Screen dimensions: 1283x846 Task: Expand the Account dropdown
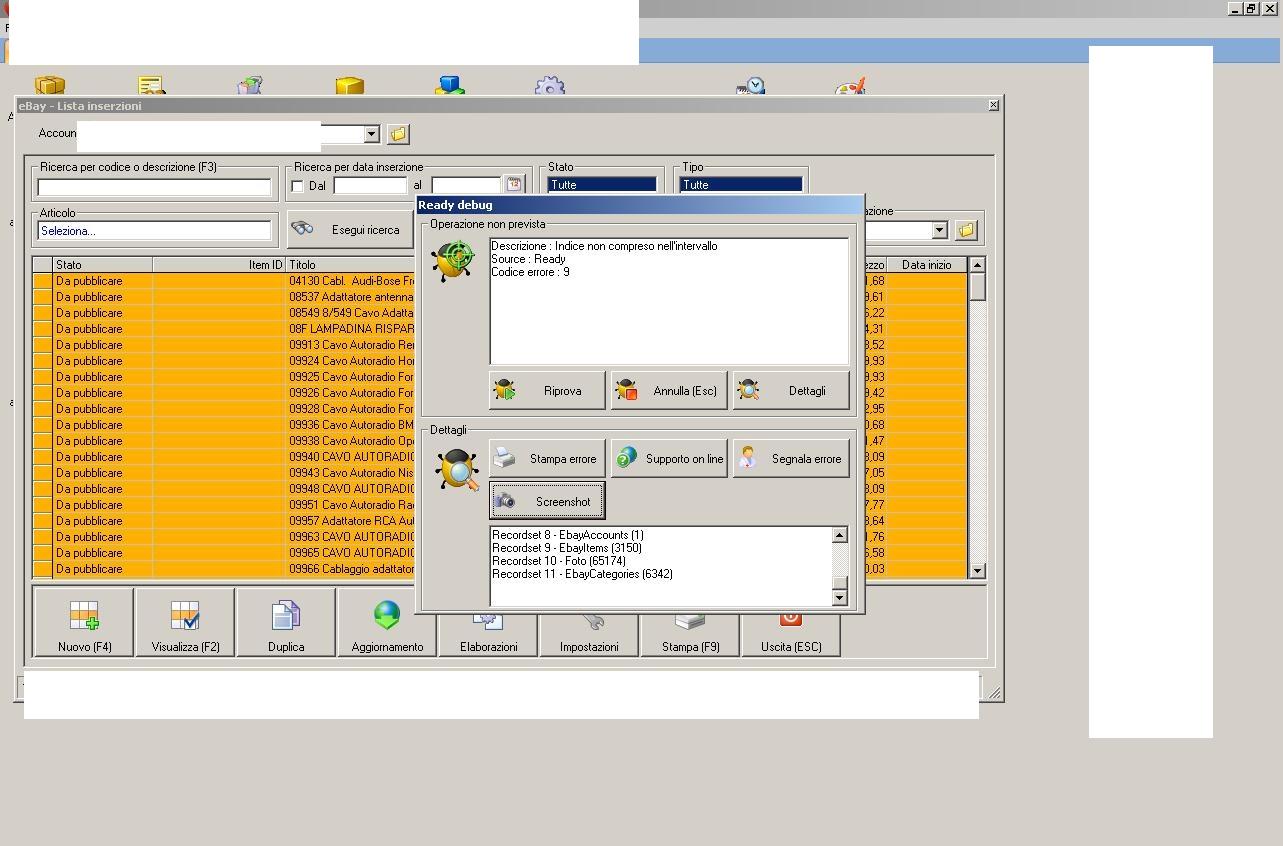click(x=371, y=134)
